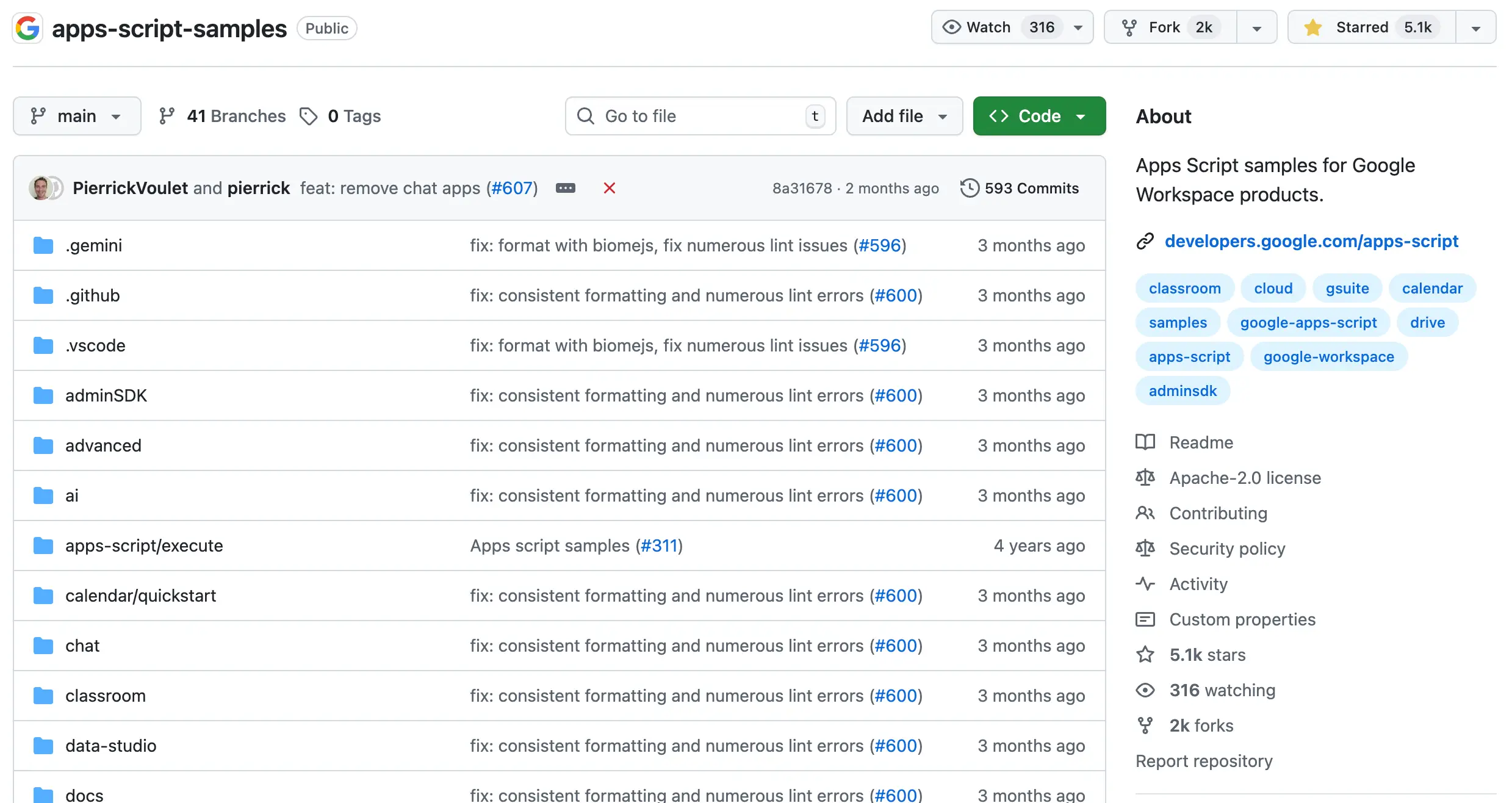The image size is (1512, 803).
Task: Click the Google organization avatar logo
Action: tap(27, 28)
